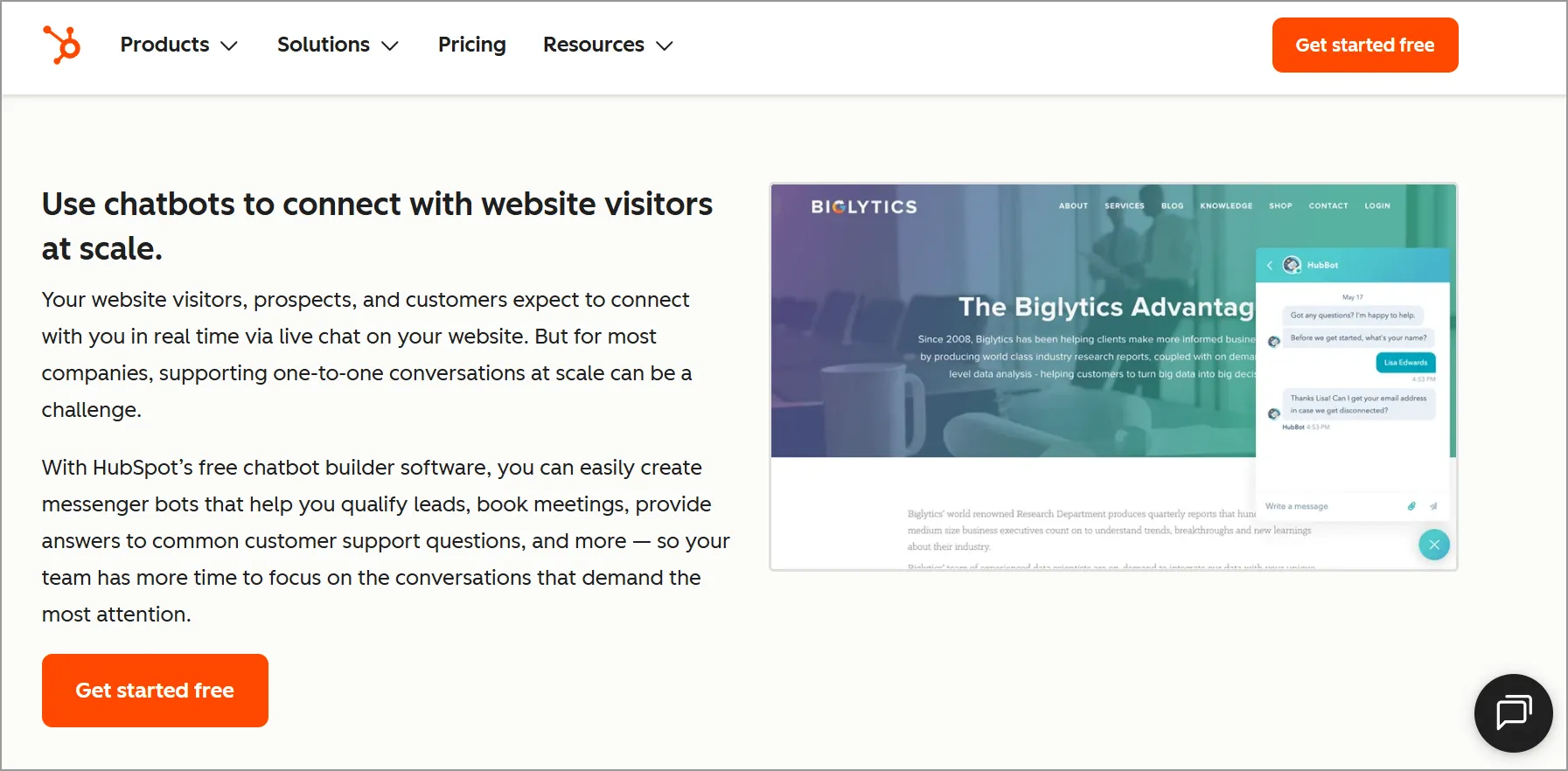Click the 'Your website visitors, prospects' paragraph
This screenshot has width=1568, height=771.
click(x=366, y=355)
